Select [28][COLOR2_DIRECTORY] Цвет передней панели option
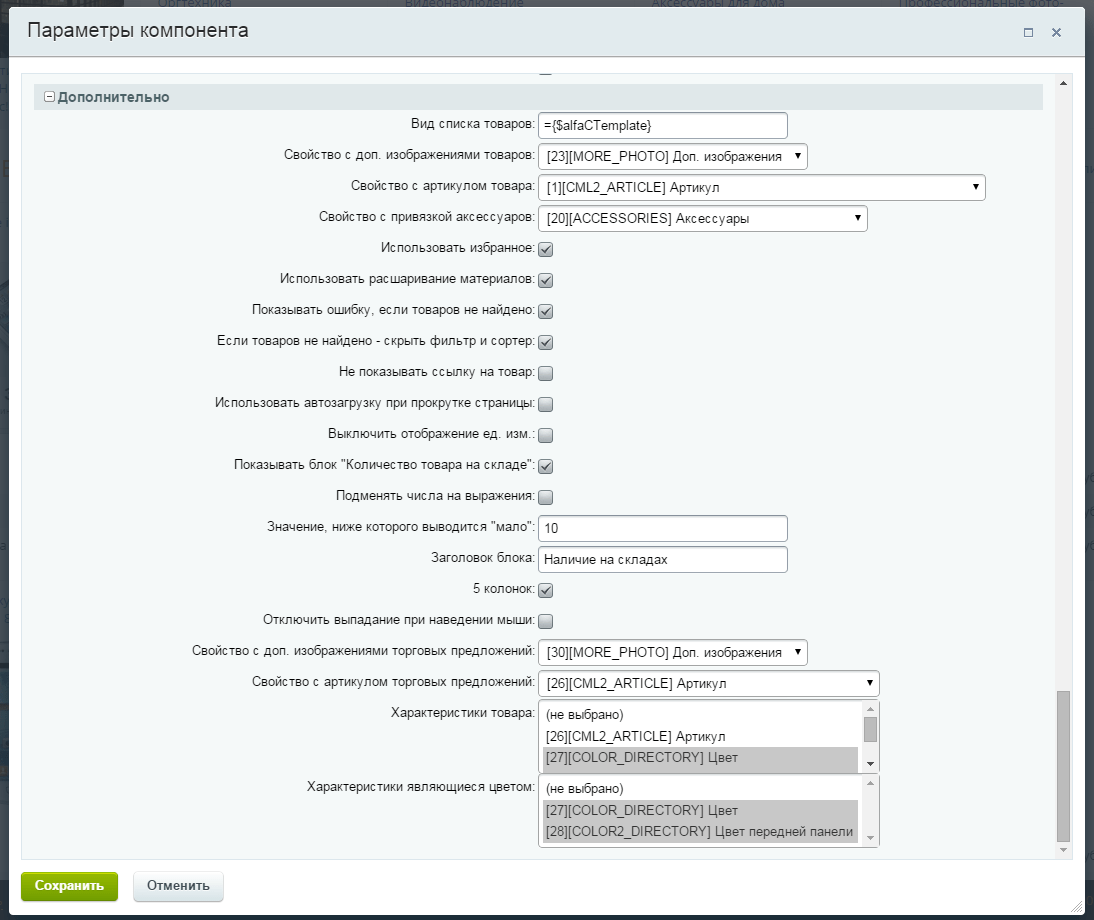 (x=700, y=832)
